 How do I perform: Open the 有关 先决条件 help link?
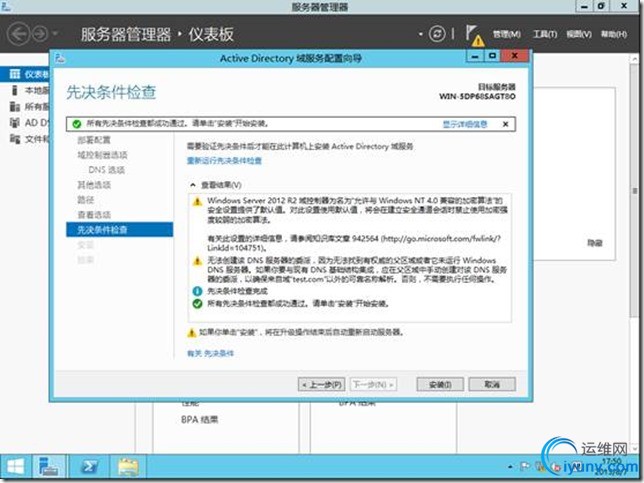[x=210, y=353]
